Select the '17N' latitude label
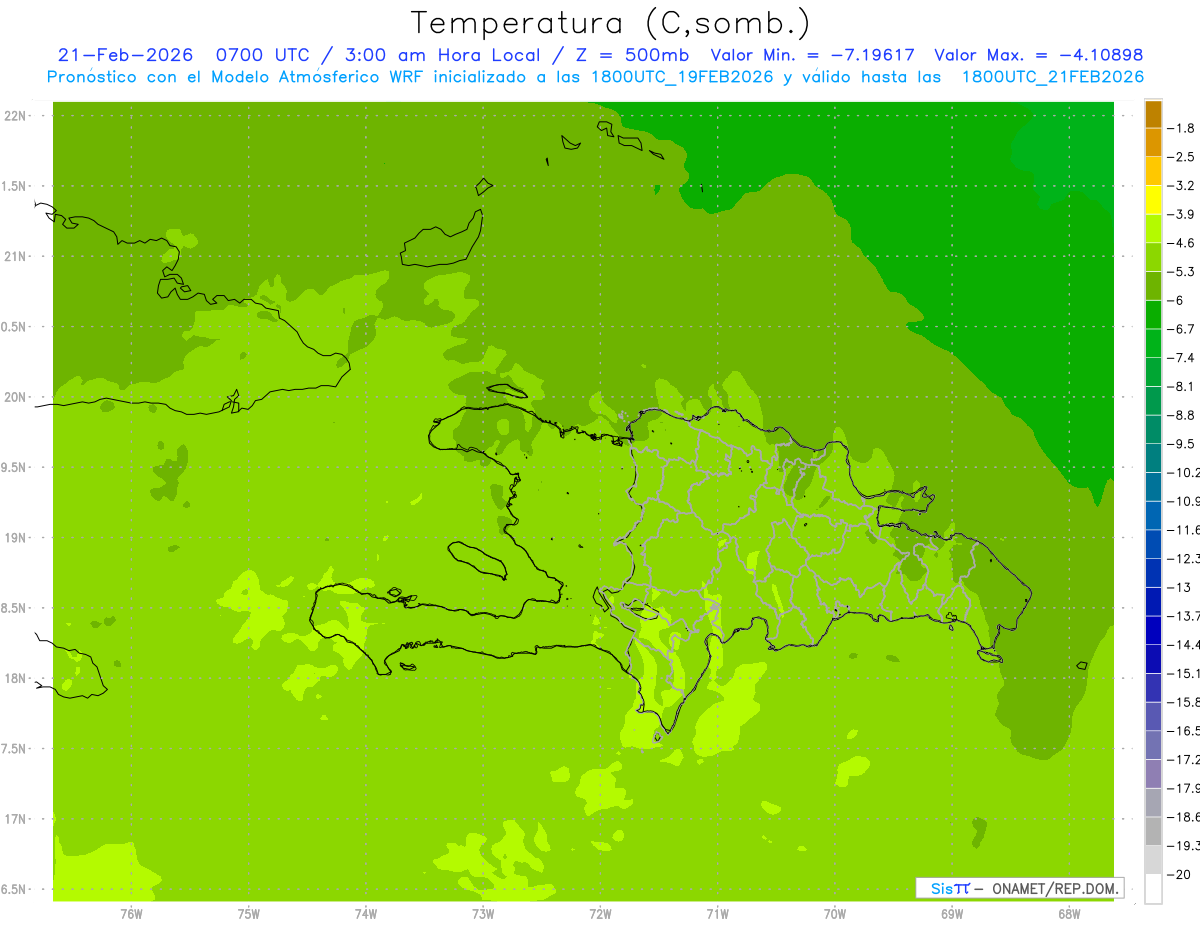Image resolution: width=1200 pixels, height=927 pixels. click(x=17, y=819)
